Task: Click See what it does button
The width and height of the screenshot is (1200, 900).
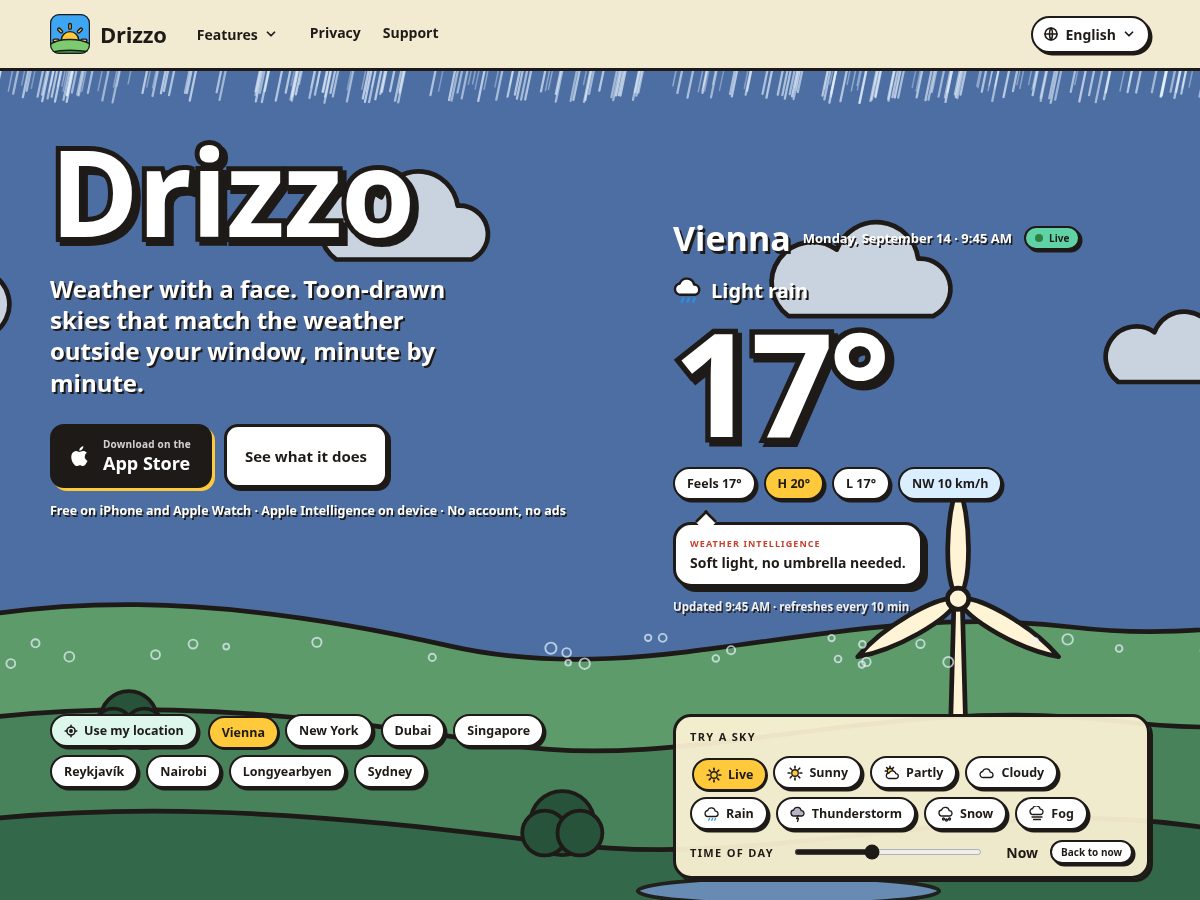Action: 305,456
